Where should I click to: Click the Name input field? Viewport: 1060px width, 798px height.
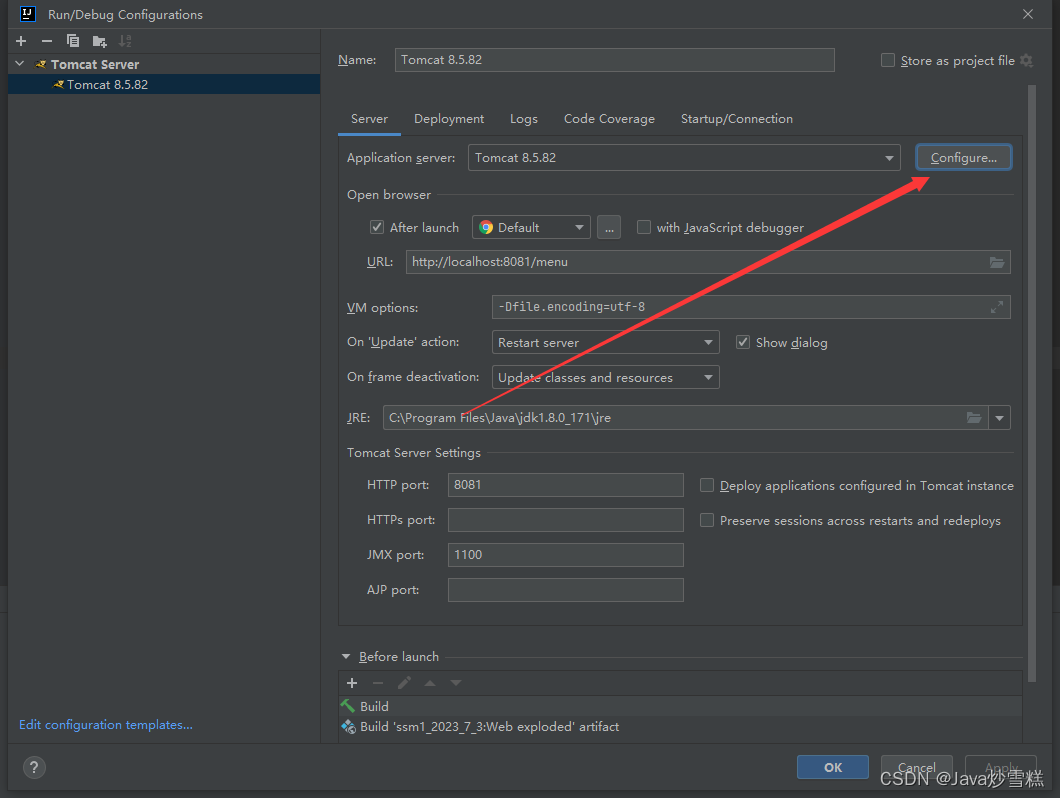click(x=615, y=60)
